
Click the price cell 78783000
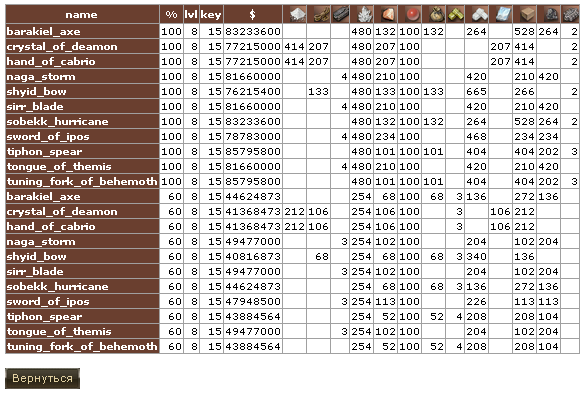(253, 136)
